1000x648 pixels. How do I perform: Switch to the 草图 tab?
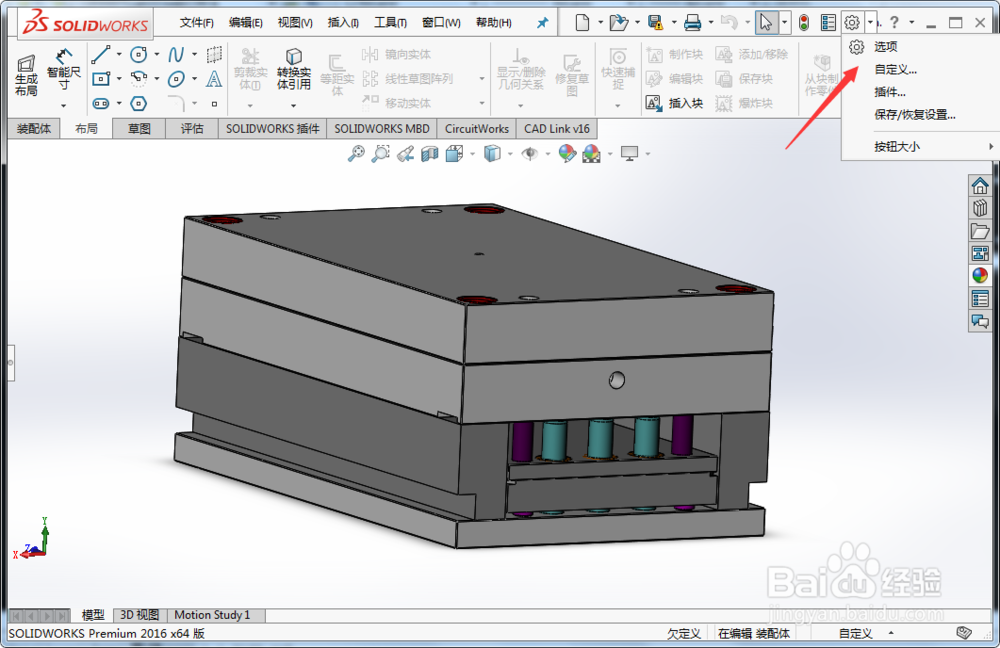(139, 129)
